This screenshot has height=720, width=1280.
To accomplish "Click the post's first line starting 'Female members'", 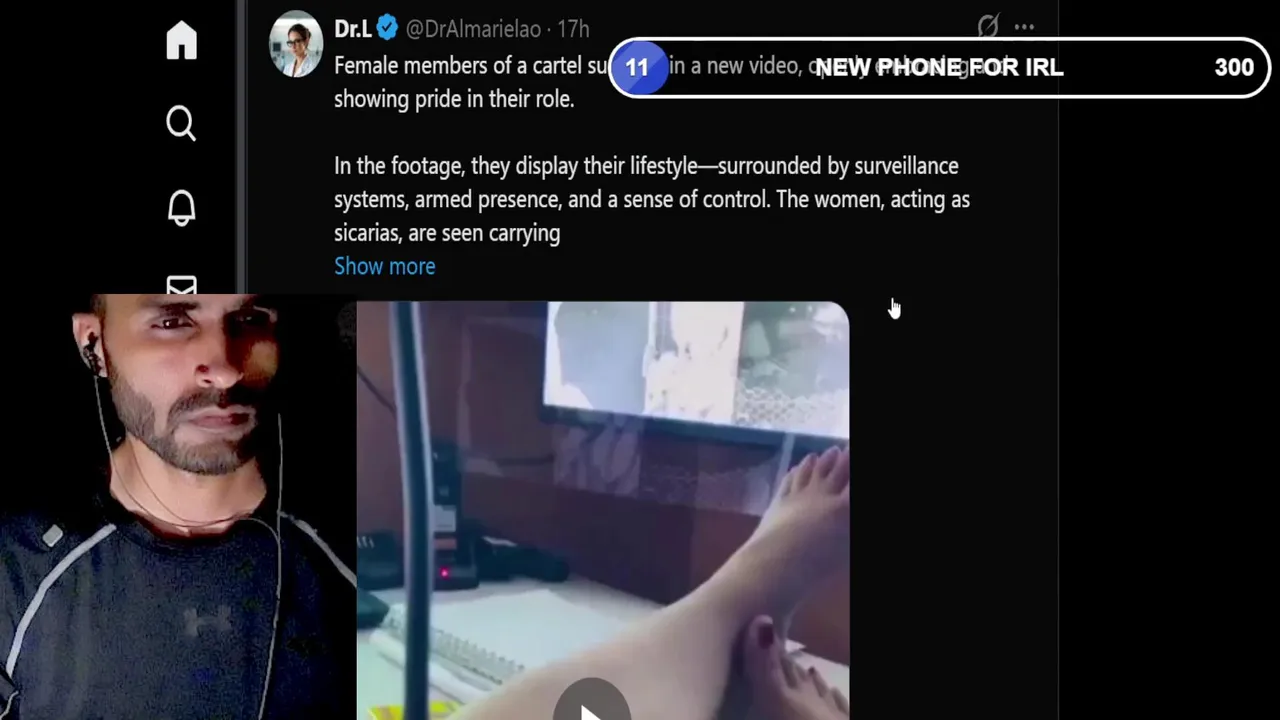I will pyautogui.click(x=471, y=66).
